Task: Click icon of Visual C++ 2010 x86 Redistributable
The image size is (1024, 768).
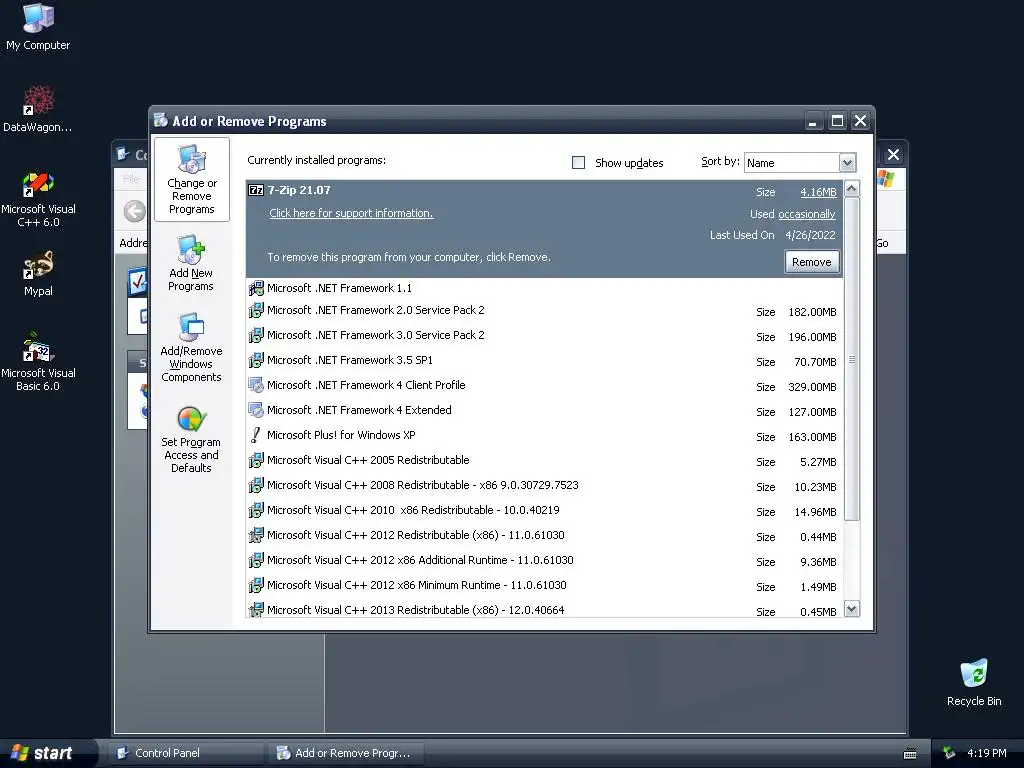Action: tap(256, 510)
